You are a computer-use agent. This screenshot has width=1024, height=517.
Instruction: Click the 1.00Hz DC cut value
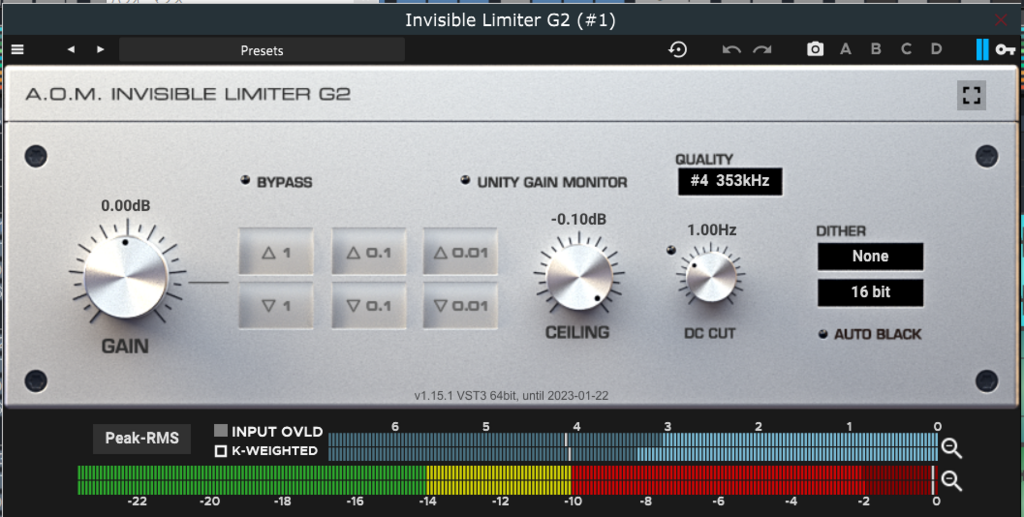[x=712, y=230]
